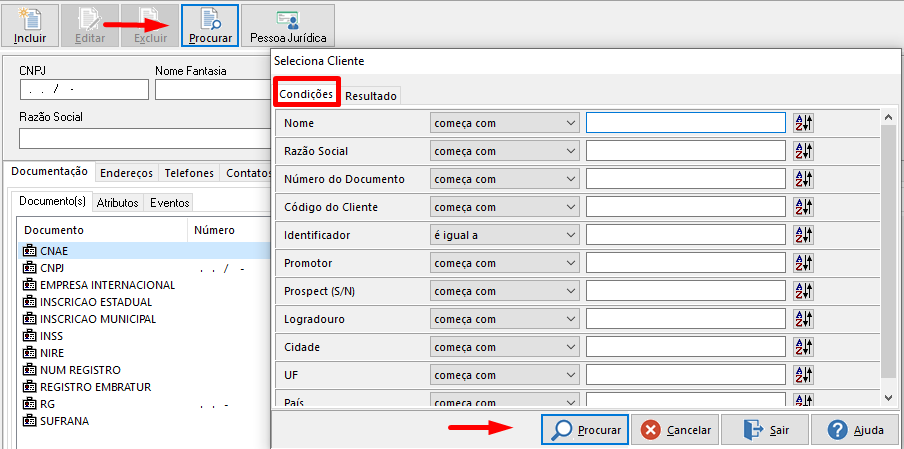This screenshot has height=449, width=904.
Task: Select the REGISTRO EMBRATUR document row
Action: tap(144, 387)
